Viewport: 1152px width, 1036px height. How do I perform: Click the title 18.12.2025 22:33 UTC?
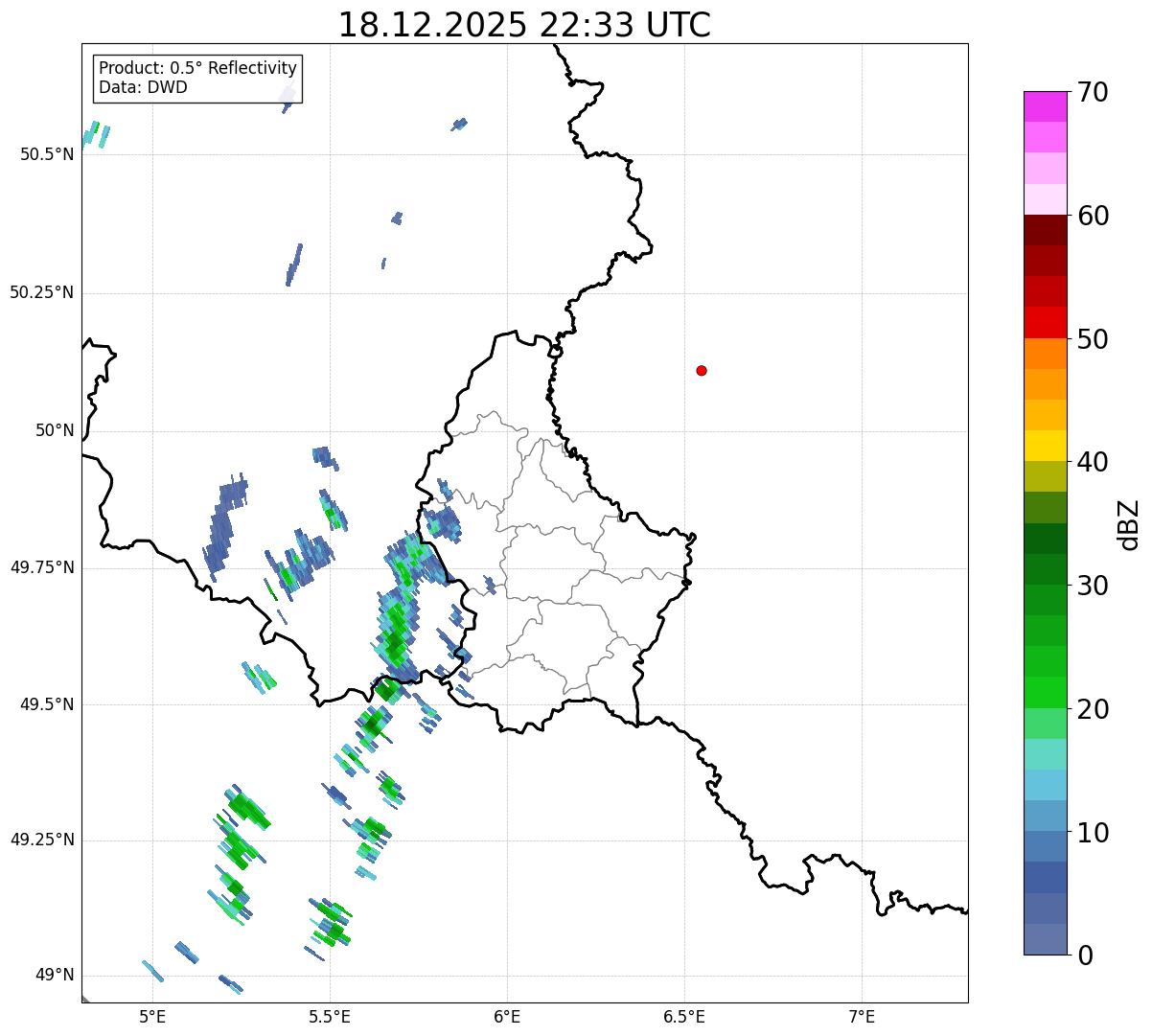(524, 25)
